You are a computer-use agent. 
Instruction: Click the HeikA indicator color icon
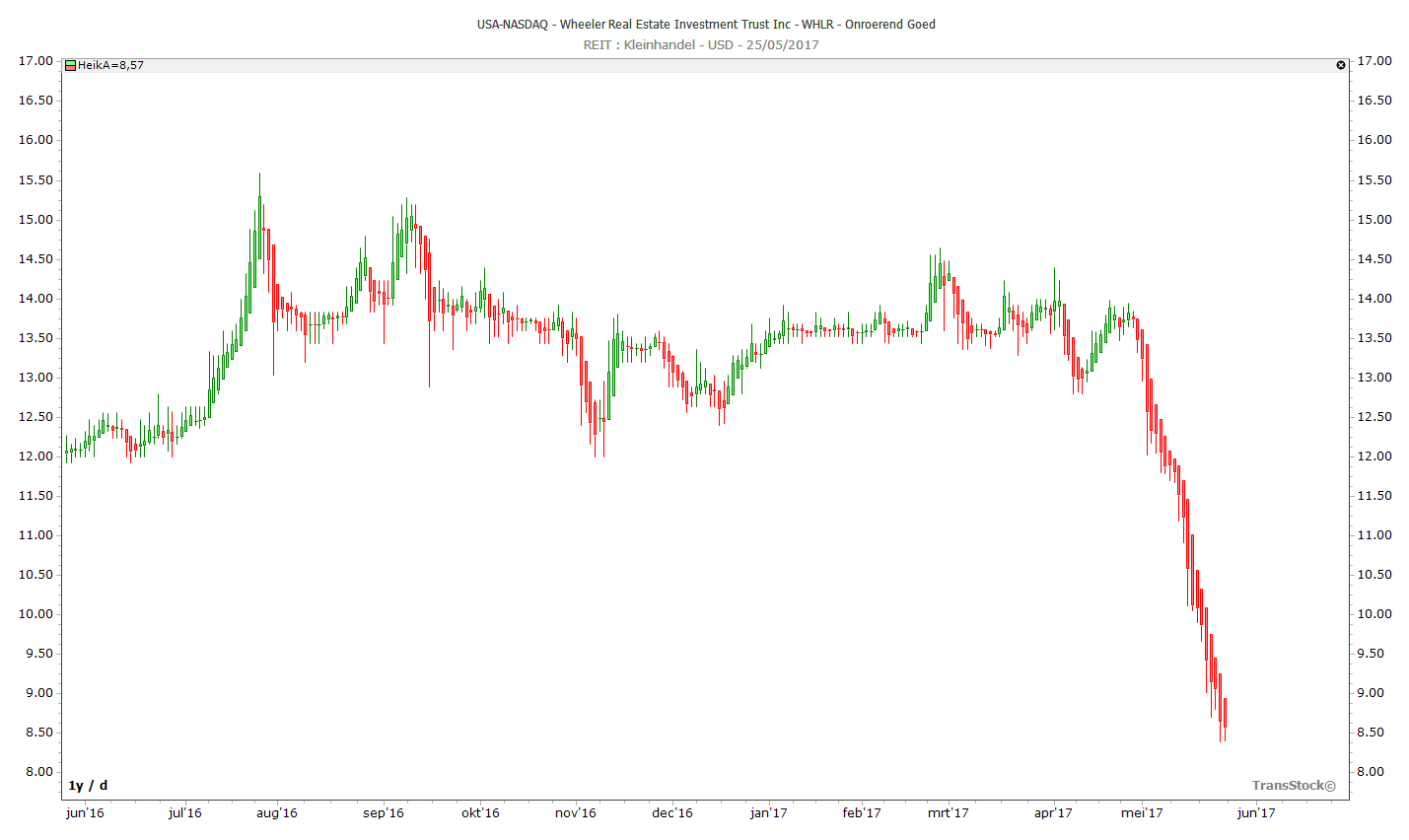(71, 66)
